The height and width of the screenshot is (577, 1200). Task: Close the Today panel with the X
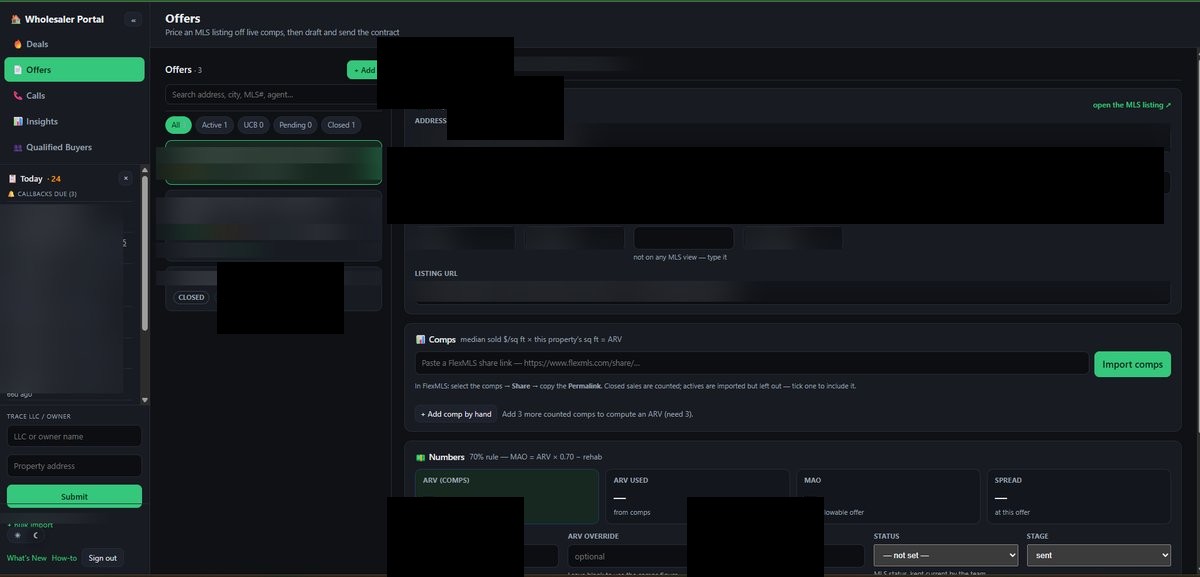coord(126,178)
